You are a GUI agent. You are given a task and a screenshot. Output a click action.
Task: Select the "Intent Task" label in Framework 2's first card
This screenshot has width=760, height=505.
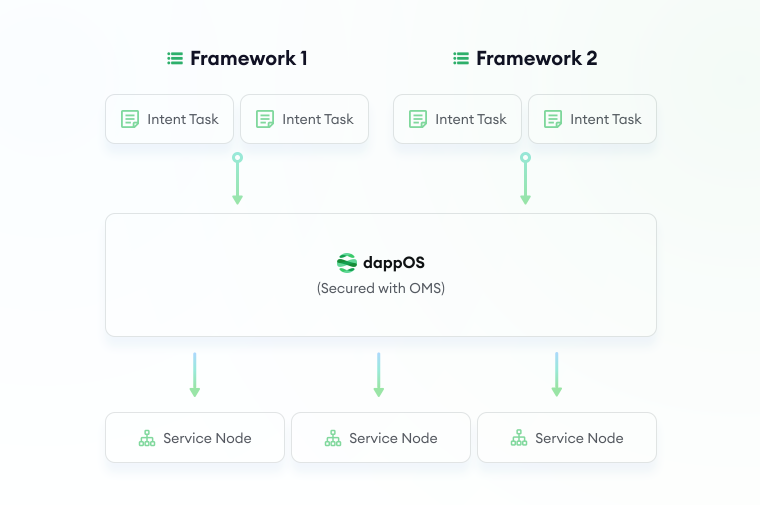point(471,119)
